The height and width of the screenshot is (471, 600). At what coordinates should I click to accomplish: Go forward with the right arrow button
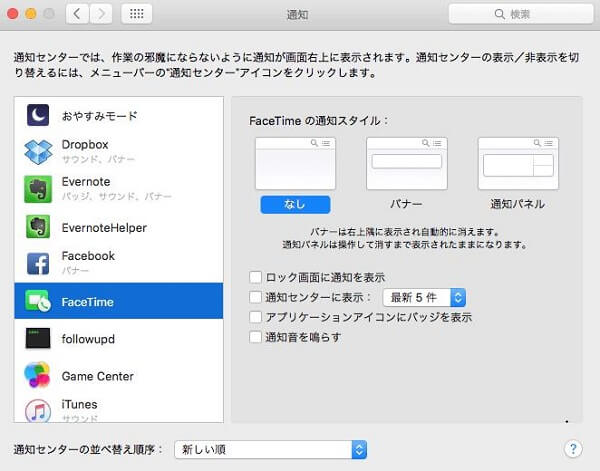[101, 14]
